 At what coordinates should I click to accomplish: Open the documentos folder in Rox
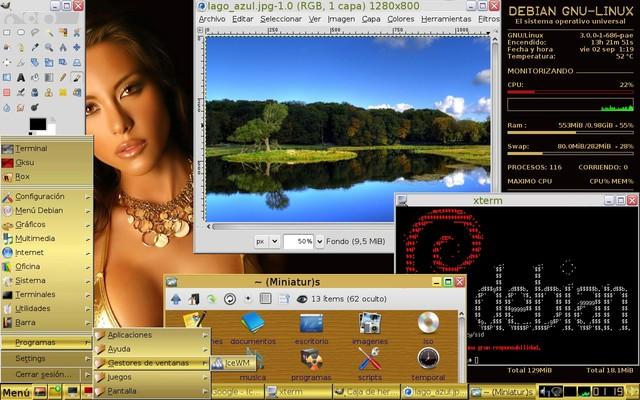pos(253,329)
